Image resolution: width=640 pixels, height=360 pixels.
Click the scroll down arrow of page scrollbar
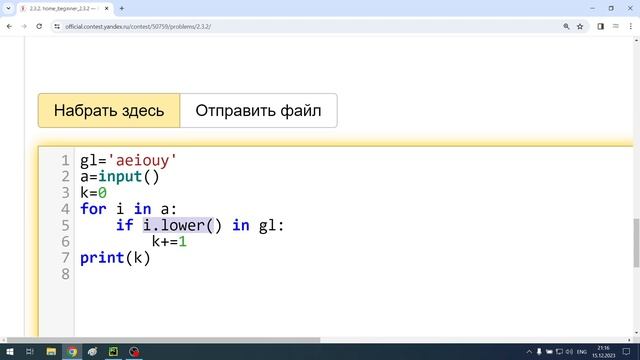(x=636, y=333)
